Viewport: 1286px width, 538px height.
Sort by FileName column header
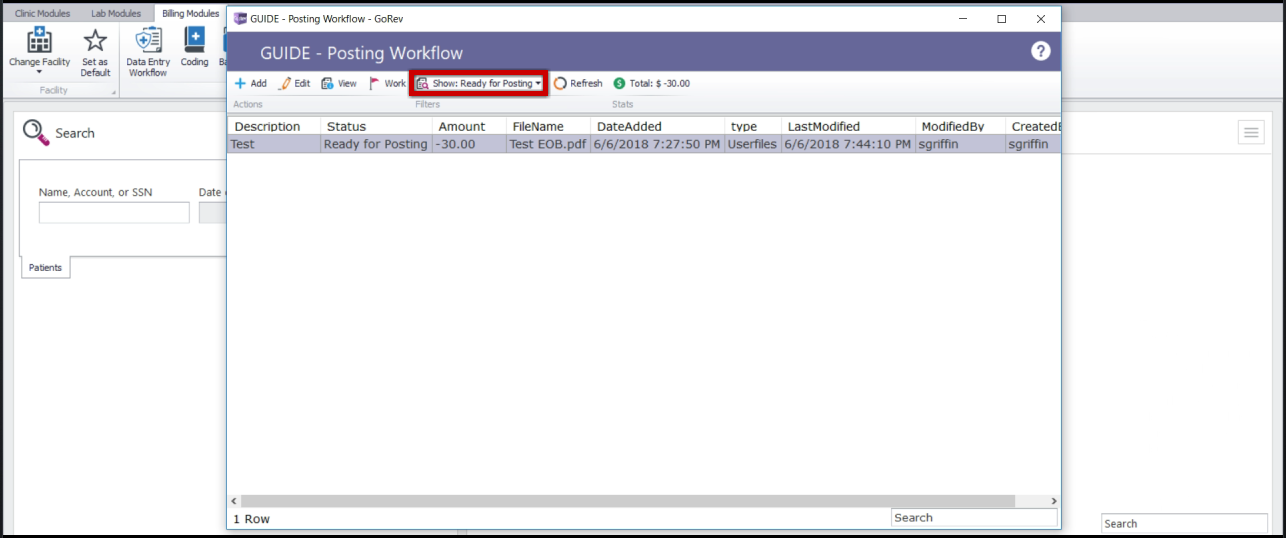tap(548, 126)
